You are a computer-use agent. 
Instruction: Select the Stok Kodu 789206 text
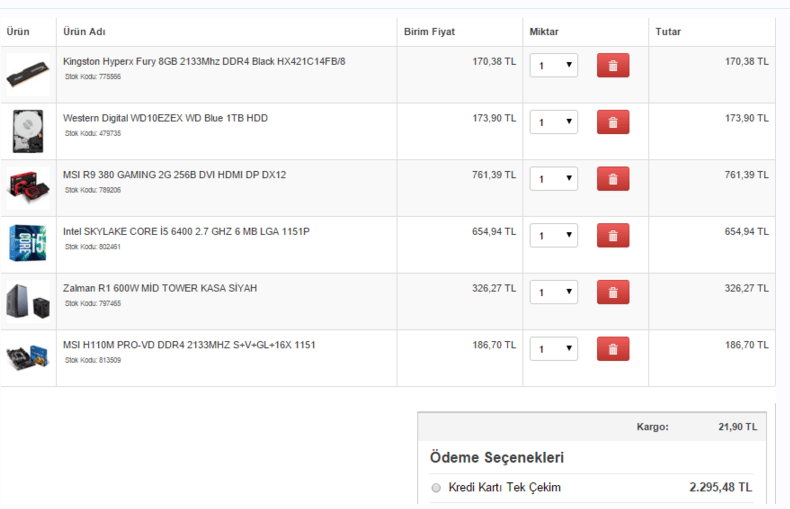93,190
